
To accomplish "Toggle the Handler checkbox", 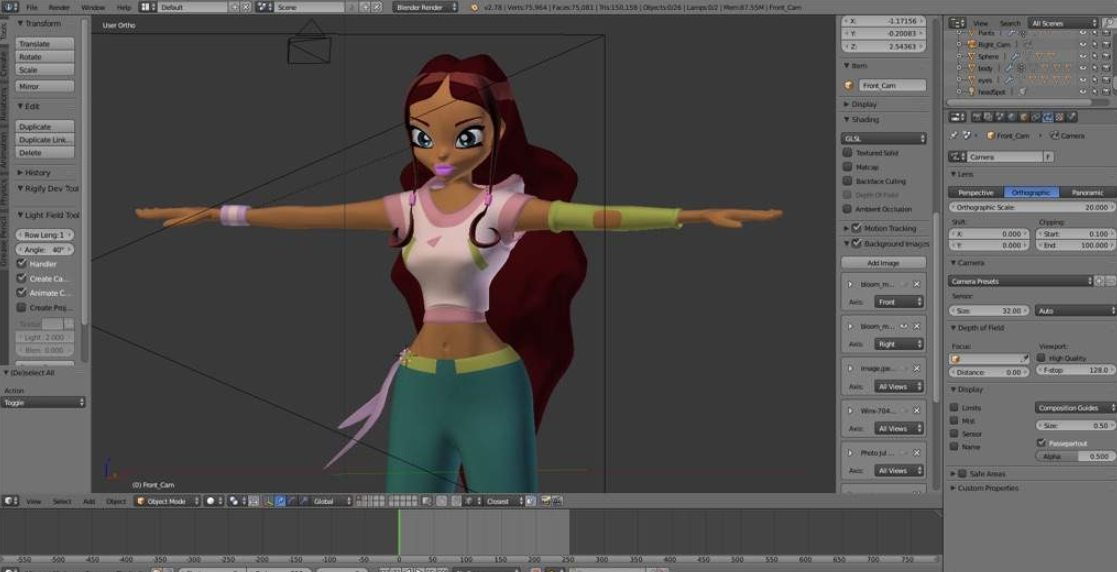I will click(x=21, y=264).
